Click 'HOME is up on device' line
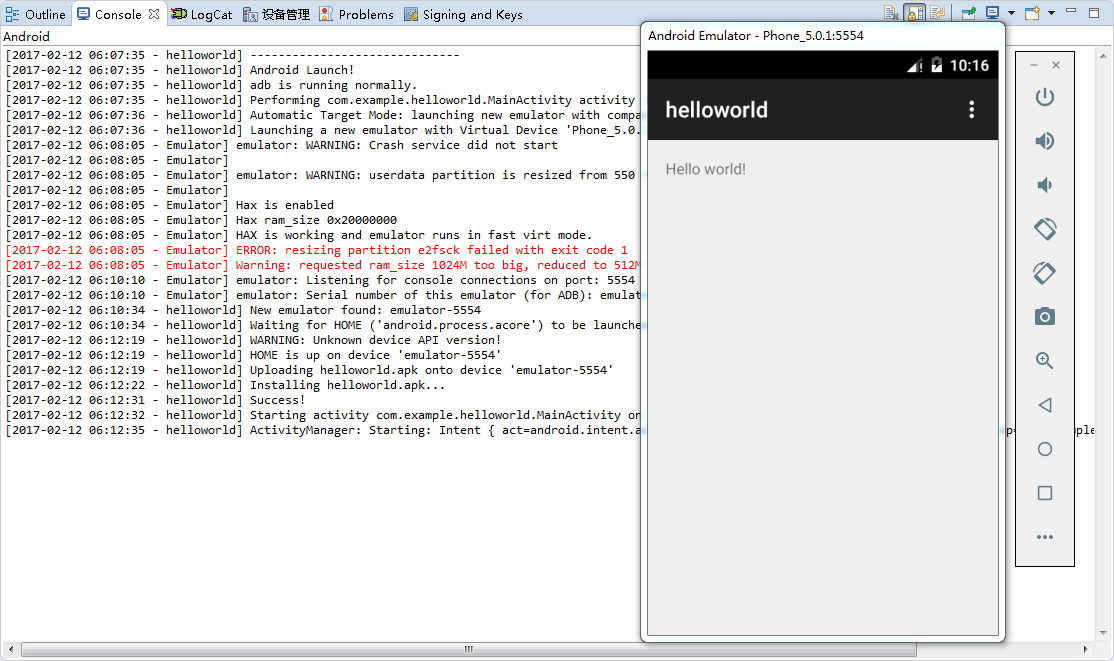Viewport: 1114px width, 661px height. (254, 355)
